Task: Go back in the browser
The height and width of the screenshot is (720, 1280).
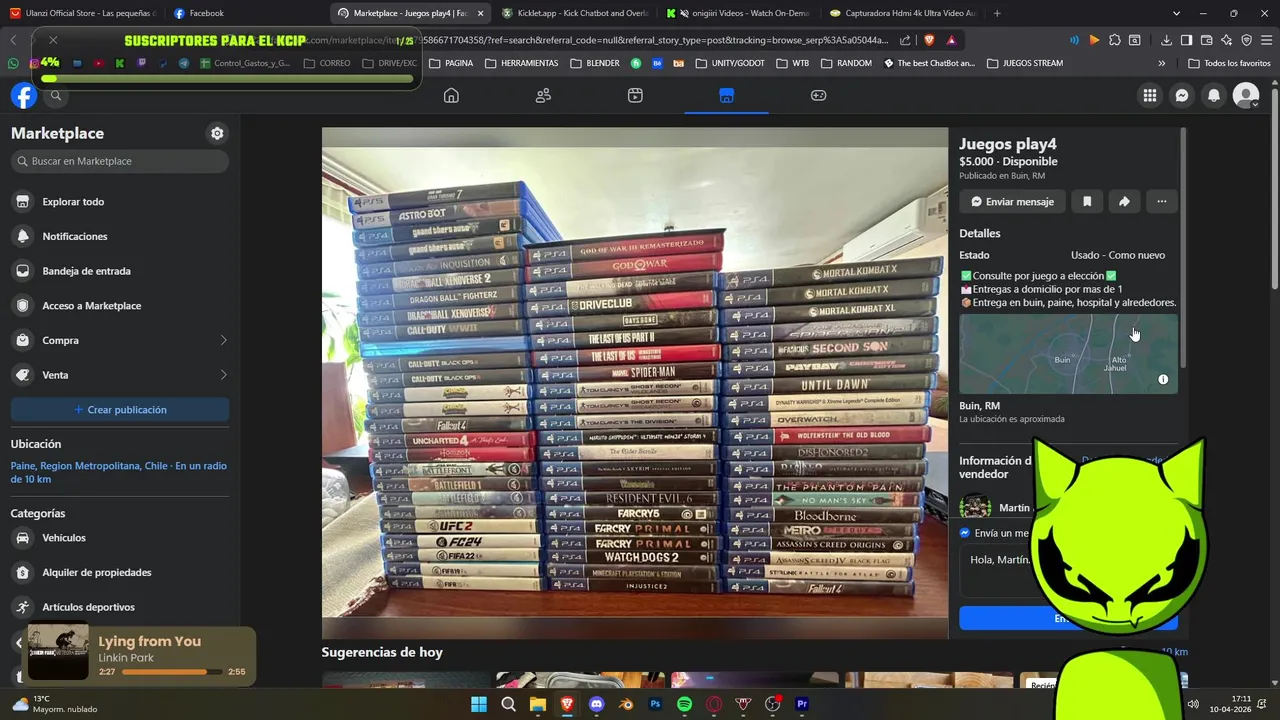Action: tap(13, 40)
